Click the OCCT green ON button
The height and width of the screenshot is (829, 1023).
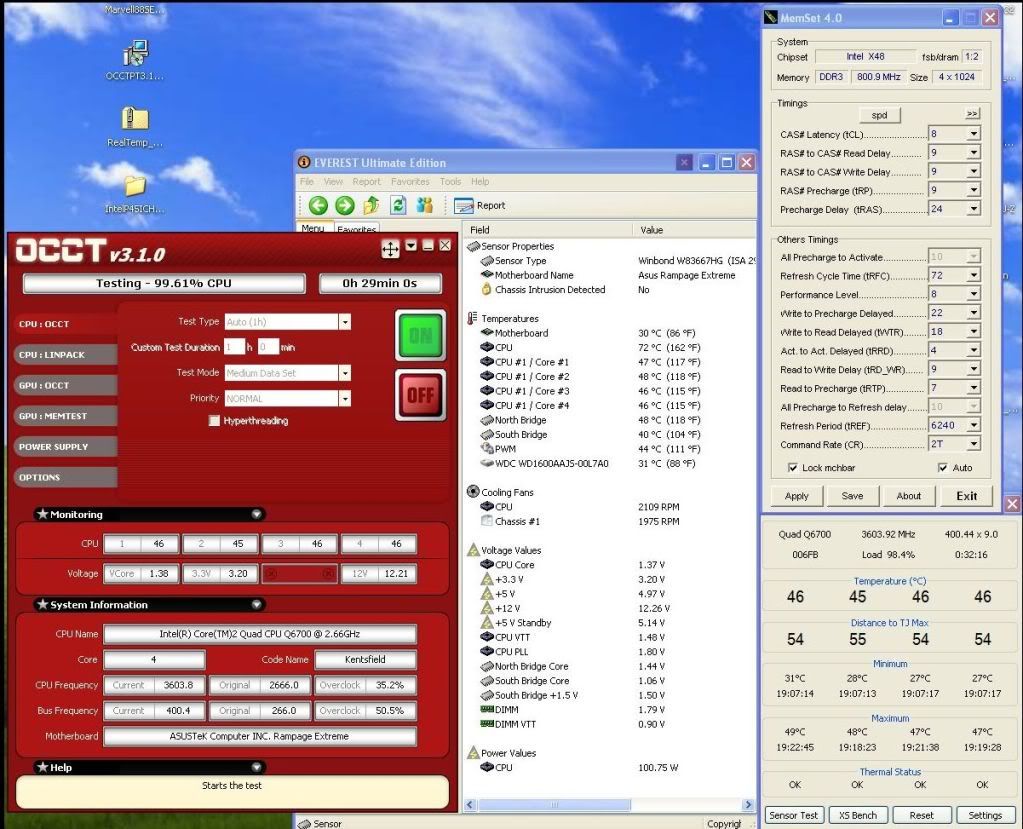coord(420,335)
